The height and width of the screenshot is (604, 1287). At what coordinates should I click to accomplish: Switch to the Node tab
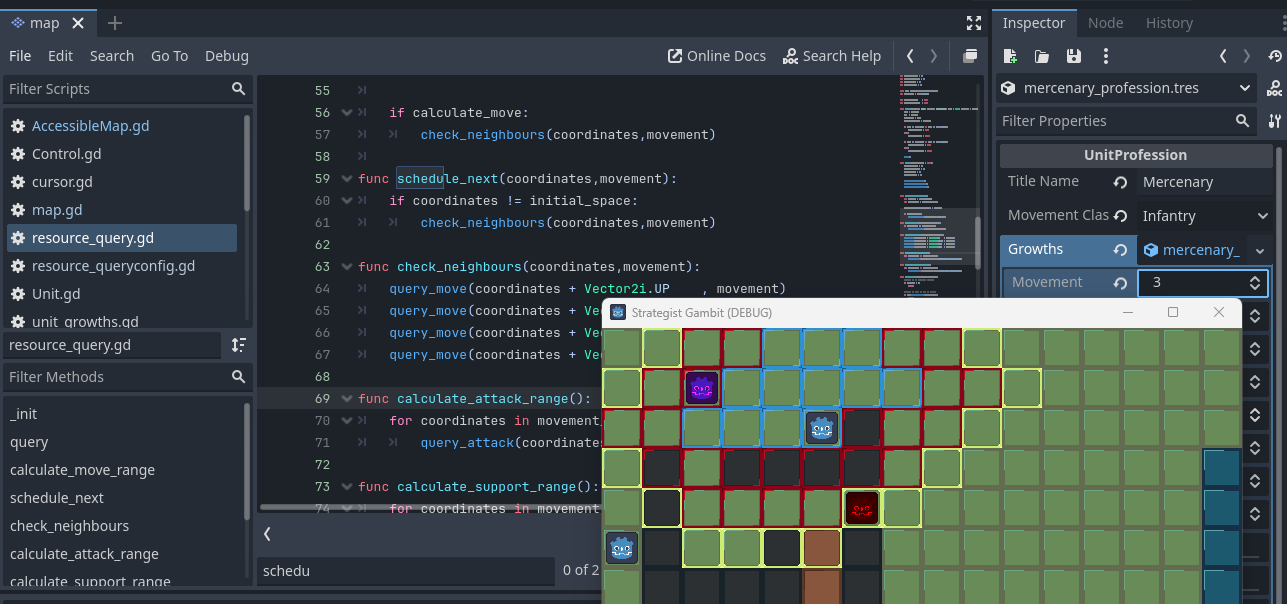click(1105, 22)
